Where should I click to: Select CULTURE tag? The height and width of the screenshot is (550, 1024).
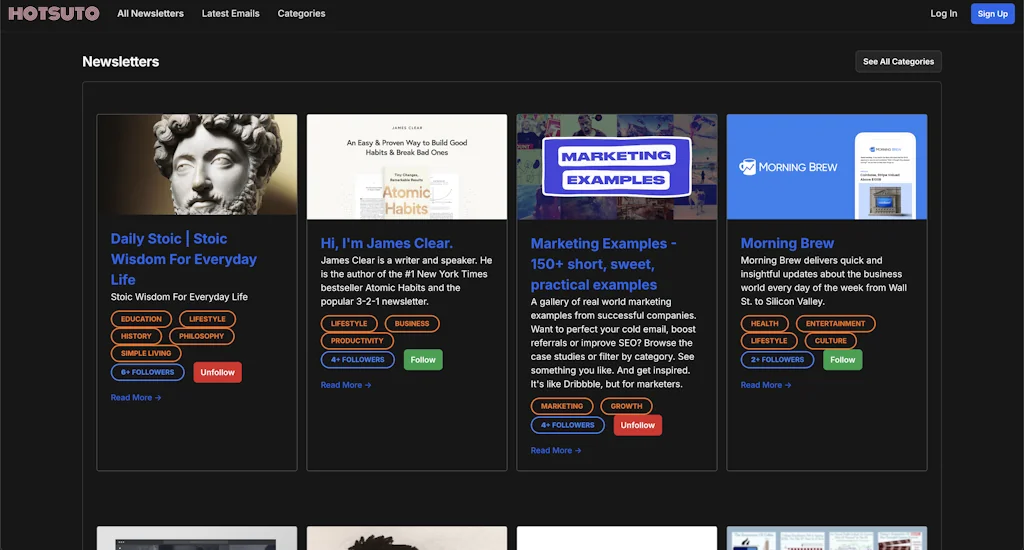tap(830, 340)
